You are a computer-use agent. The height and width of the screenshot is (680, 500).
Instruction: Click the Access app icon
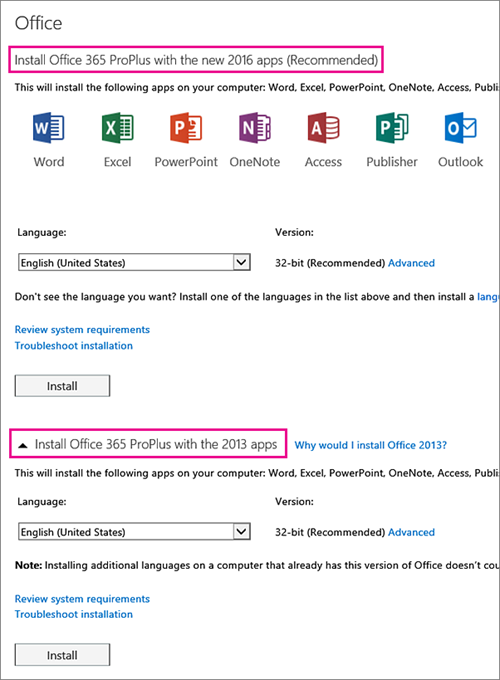[324, 128]
